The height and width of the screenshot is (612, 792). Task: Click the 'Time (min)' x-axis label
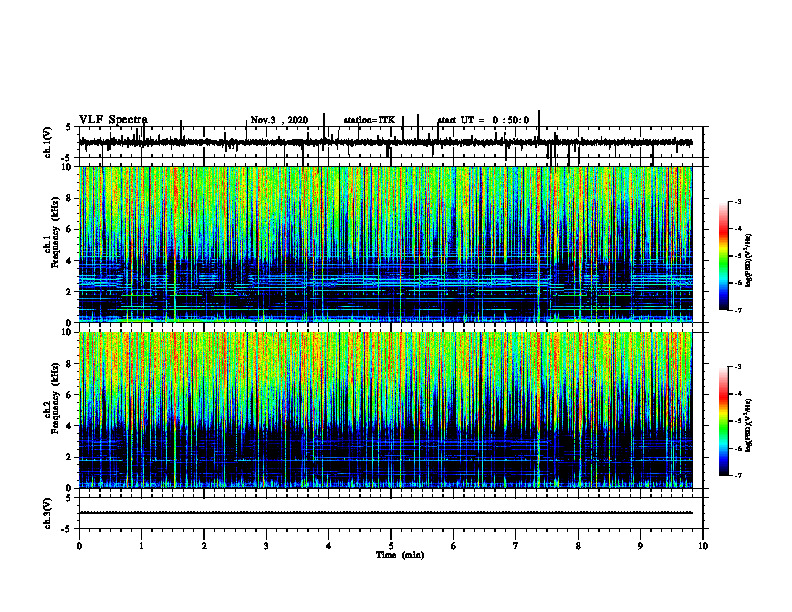[x=400, y=555]
